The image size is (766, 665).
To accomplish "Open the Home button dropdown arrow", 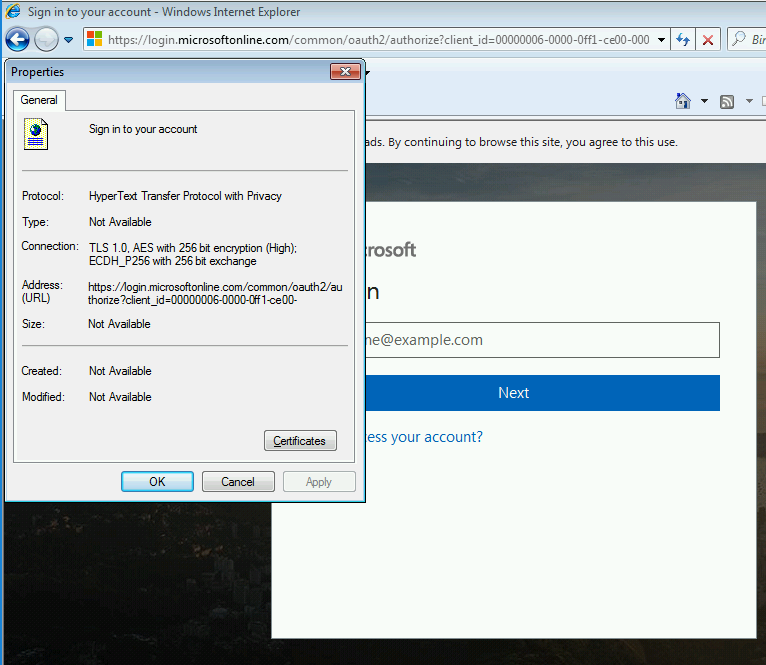I will 704,101.
